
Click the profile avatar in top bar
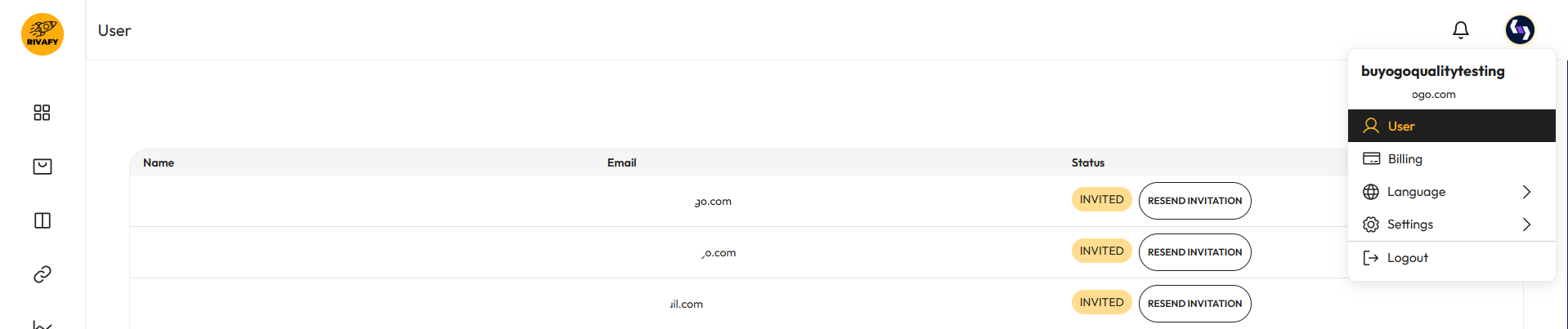pos(1520,30)
